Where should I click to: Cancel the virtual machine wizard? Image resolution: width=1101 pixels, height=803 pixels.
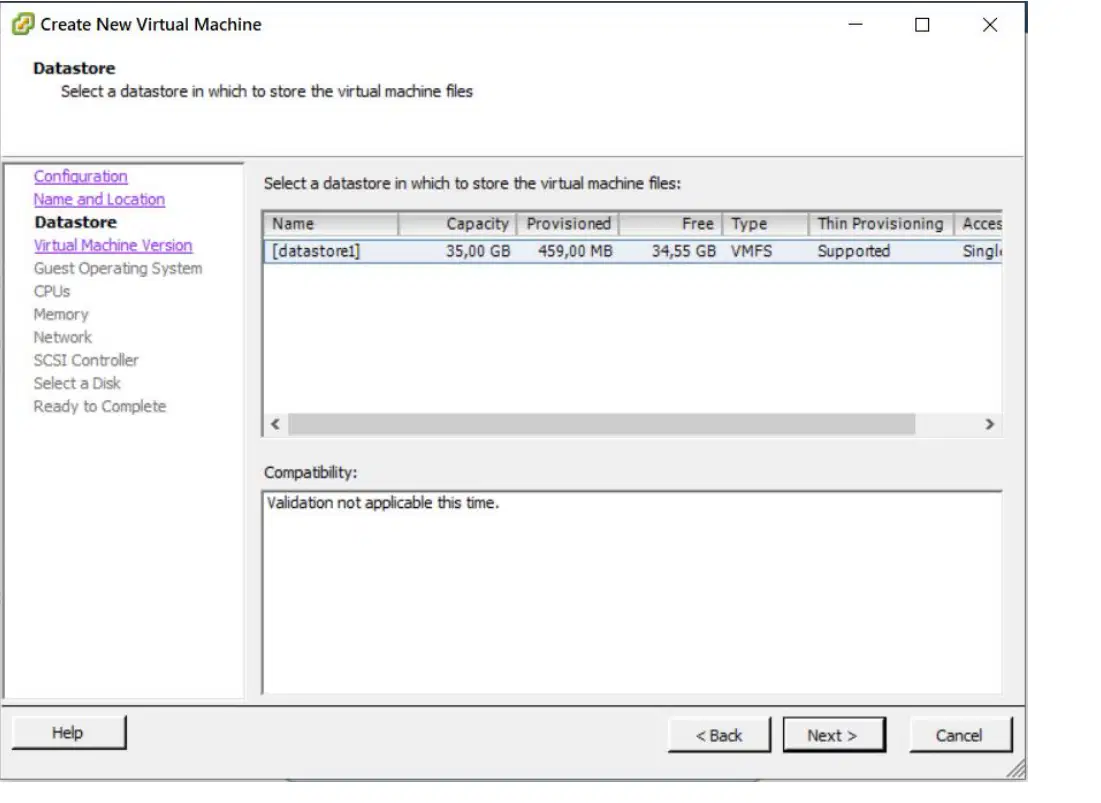960,735
